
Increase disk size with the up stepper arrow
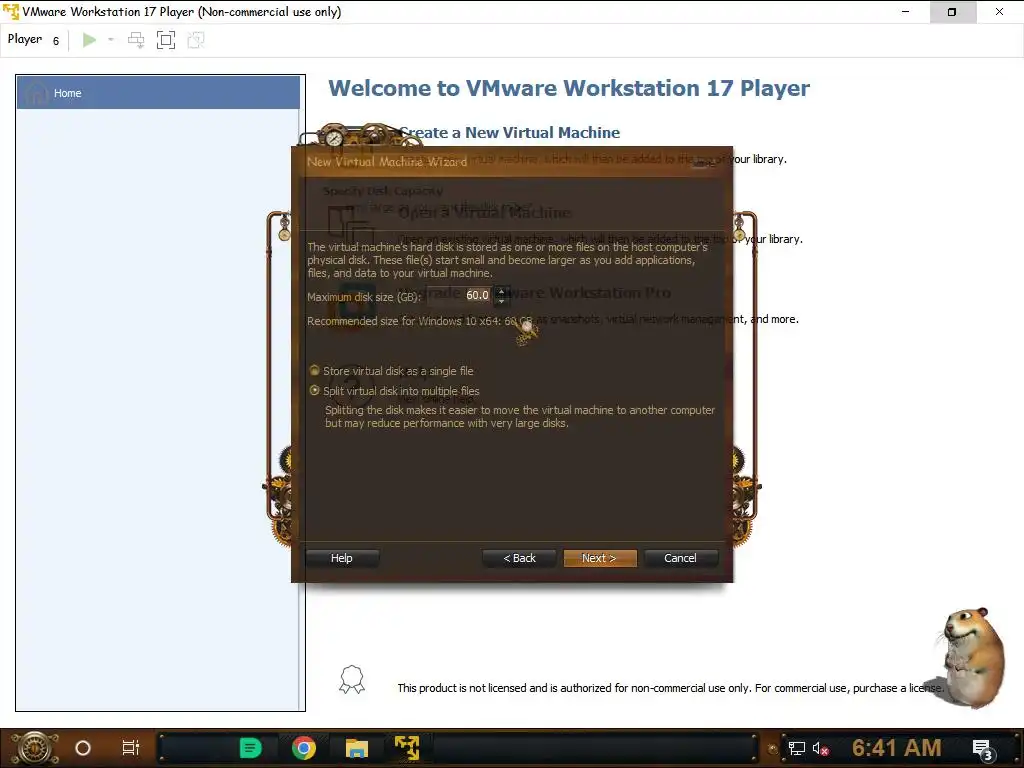point(501,291)
